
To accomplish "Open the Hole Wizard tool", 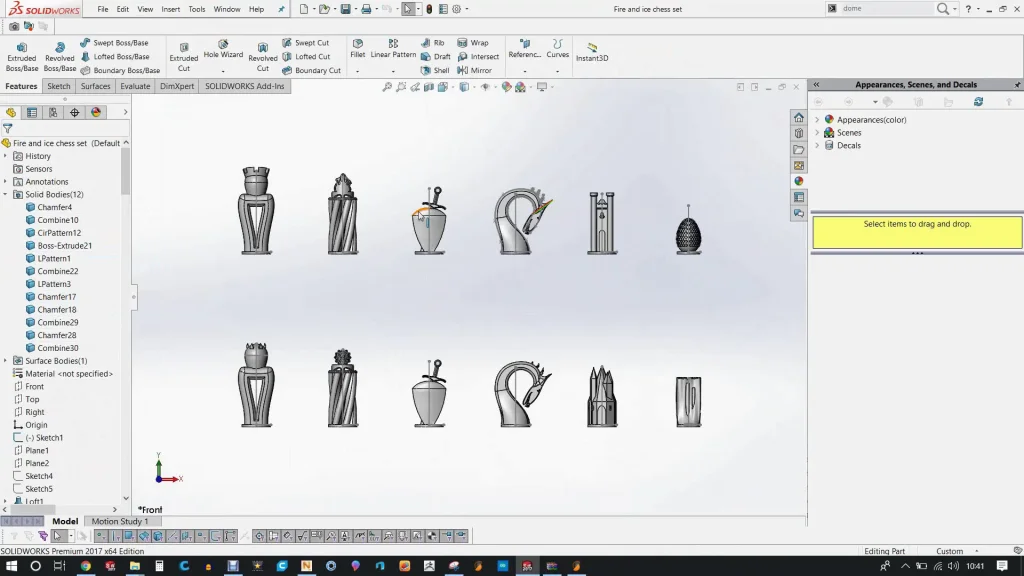I will [x=223, y=50].
